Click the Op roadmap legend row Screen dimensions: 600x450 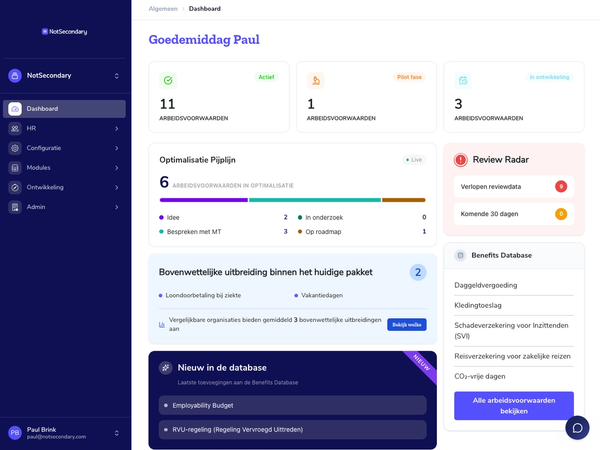pyautogui.click(x=362, y=232)
